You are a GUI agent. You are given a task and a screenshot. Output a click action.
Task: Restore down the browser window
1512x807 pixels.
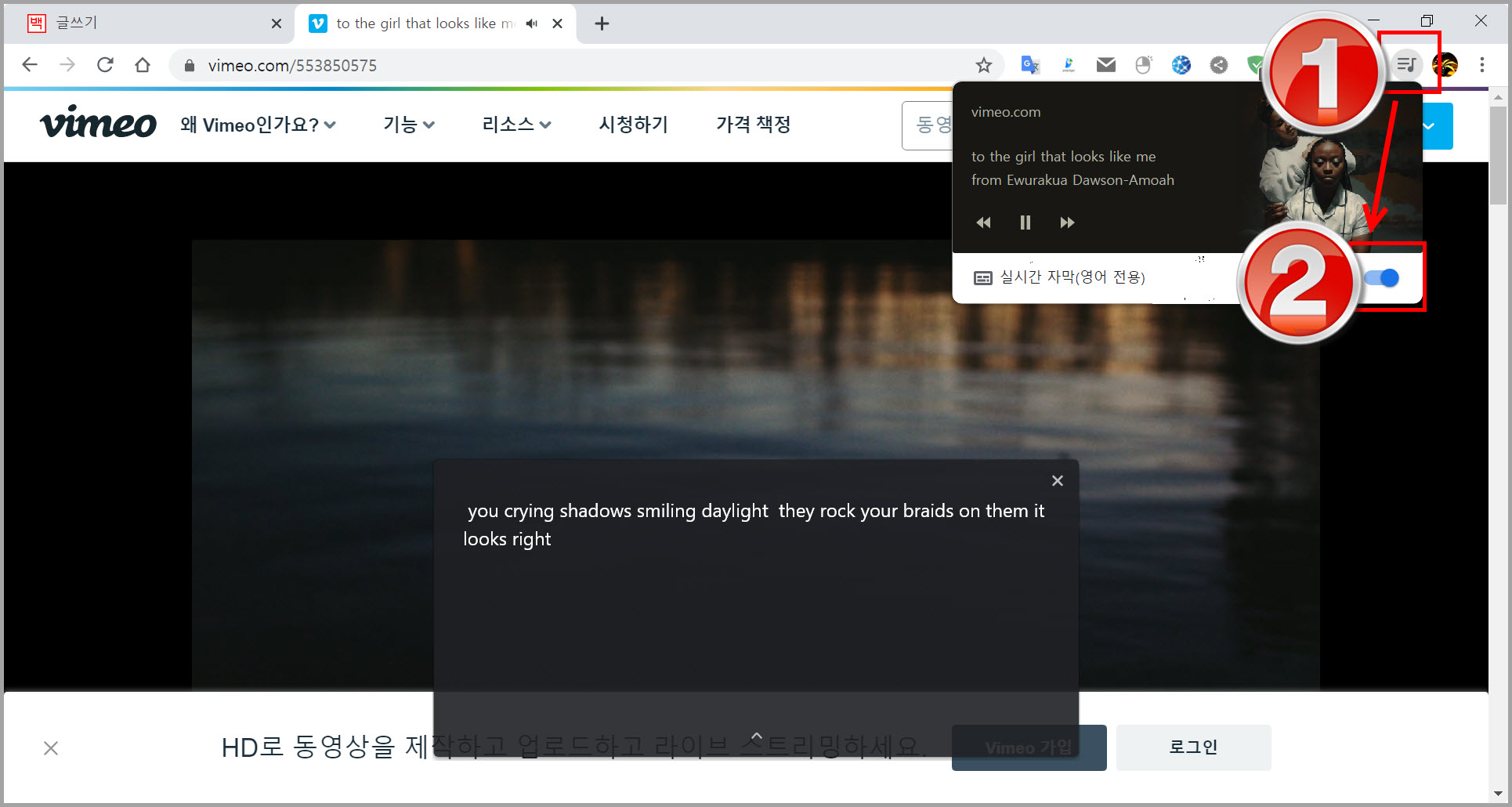click(x=1427, y=21)
